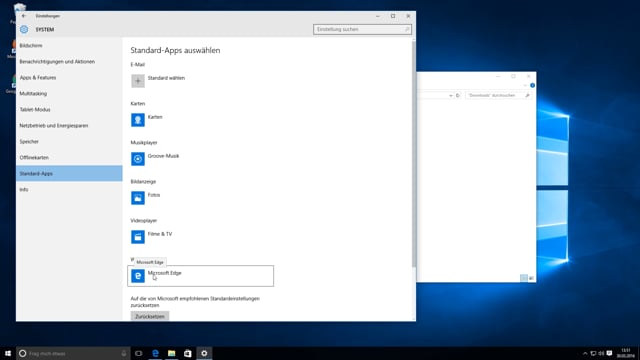Click the Explorer refresh button
640x360 pixels.
(x=458, y=96)
